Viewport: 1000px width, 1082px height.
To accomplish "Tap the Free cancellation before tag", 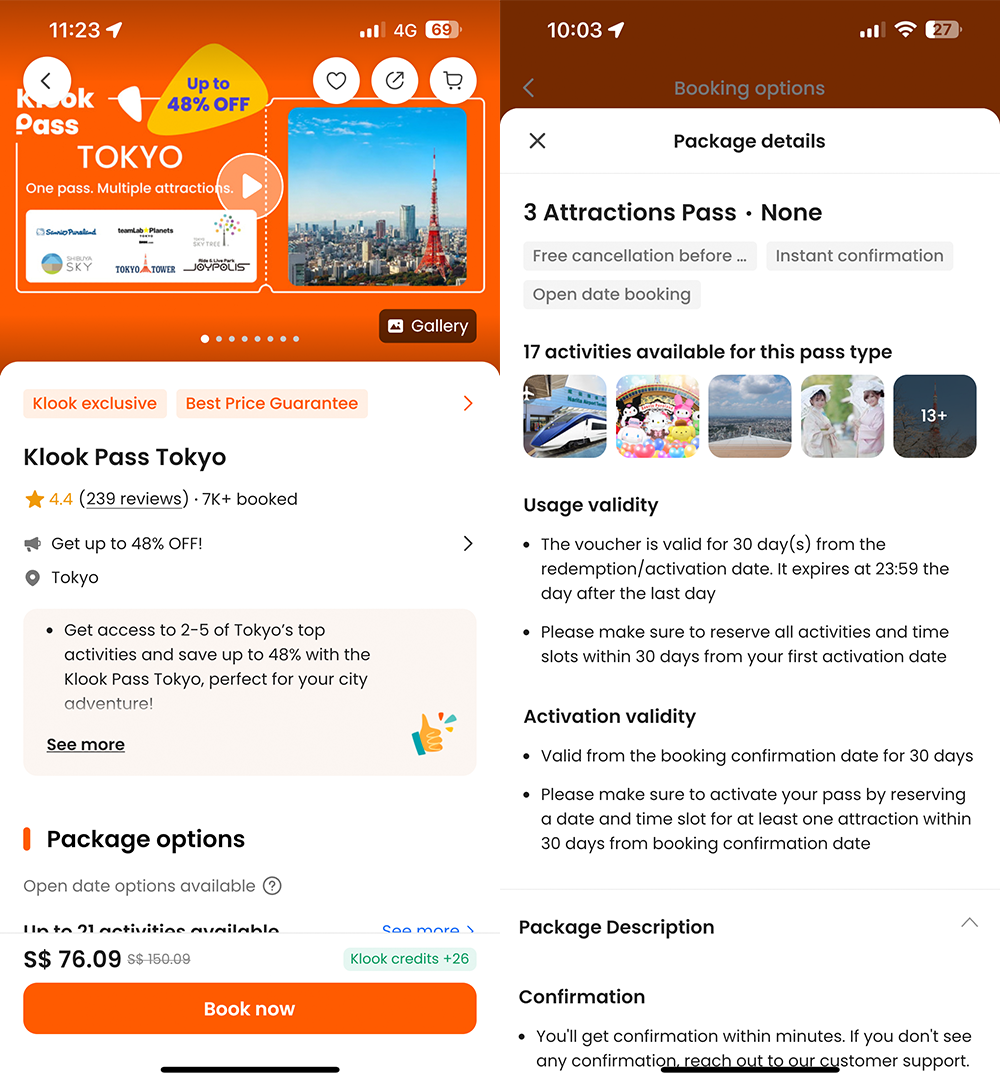I will pos(640,256).
